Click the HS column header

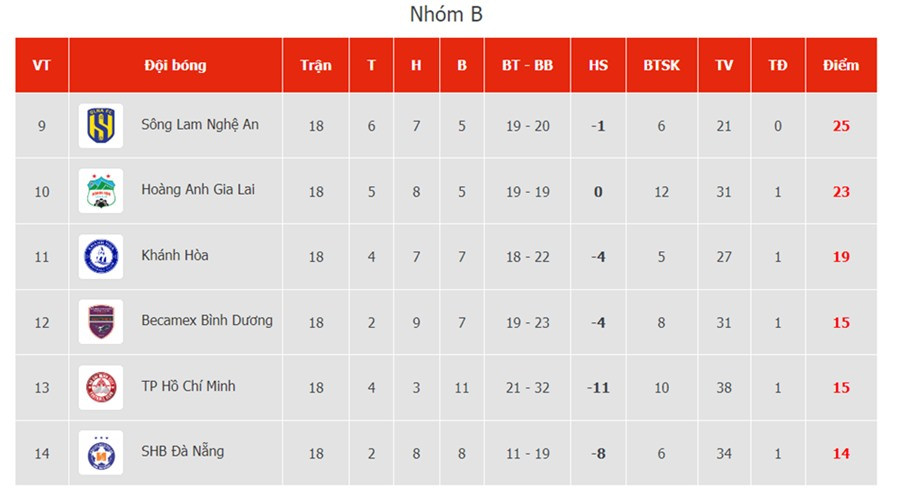coord(598,65)
